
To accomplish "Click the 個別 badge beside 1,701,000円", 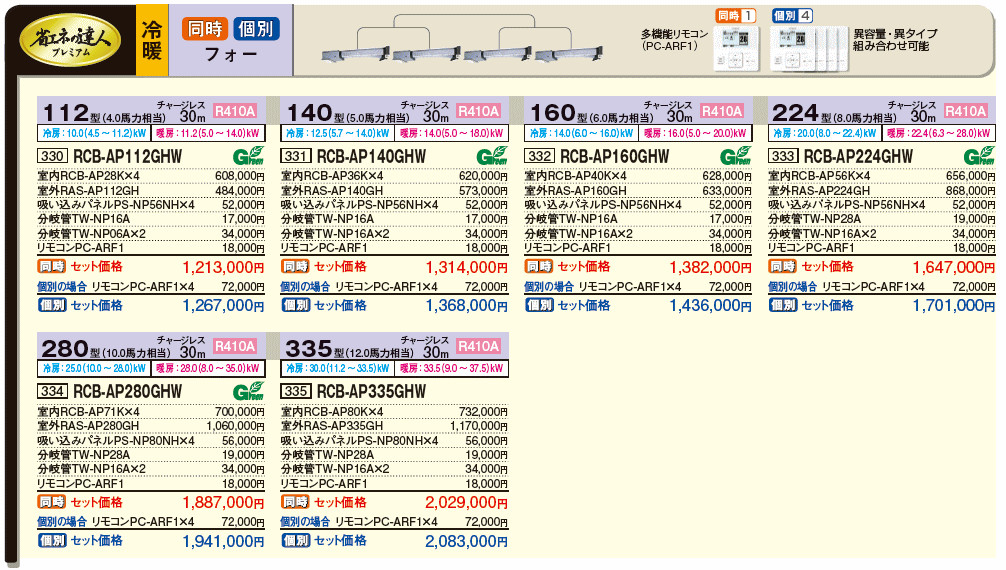I will pyautogui.click(x=783, y=306).
